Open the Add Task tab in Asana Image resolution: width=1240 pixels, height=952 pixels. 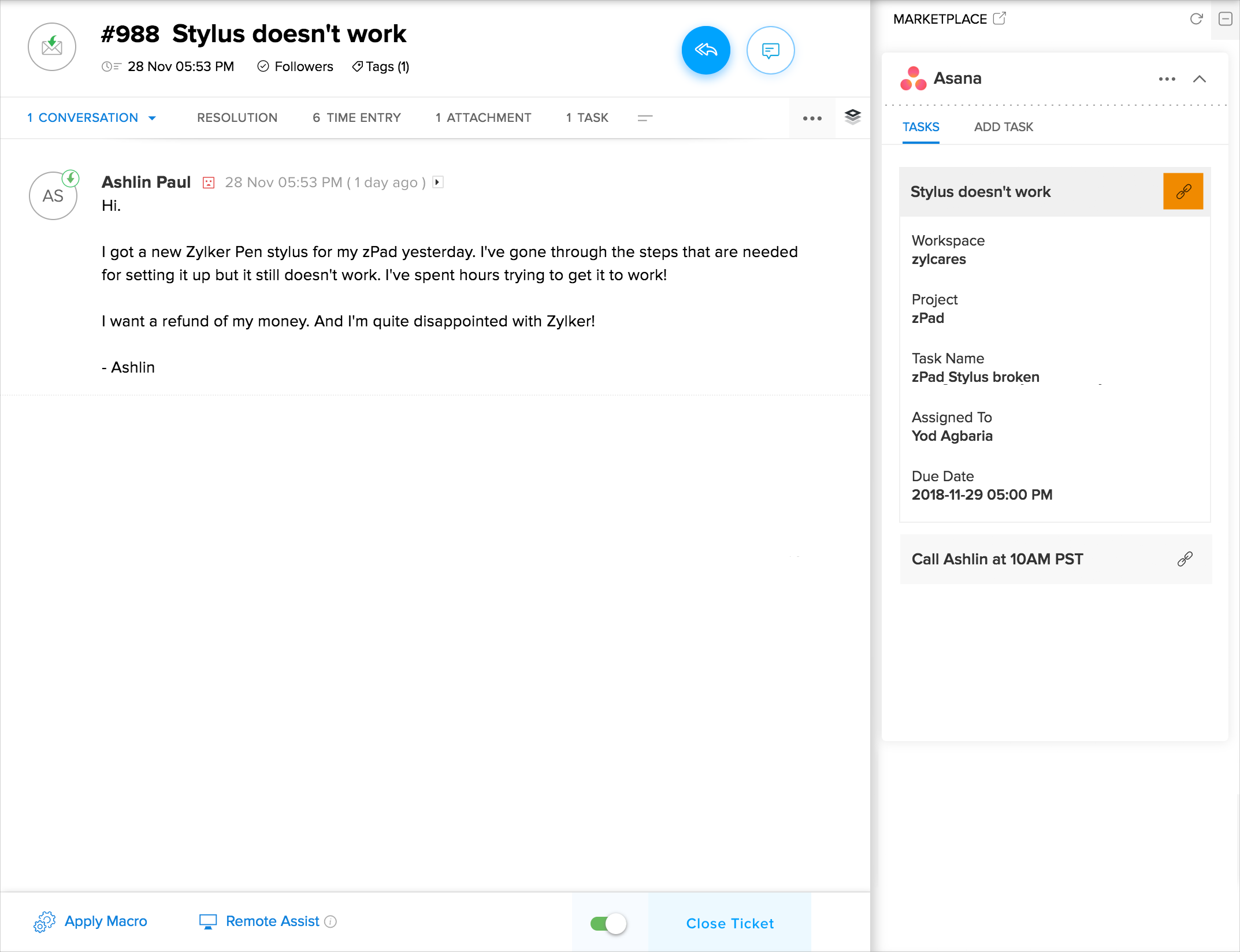(x=1003, y=127)
